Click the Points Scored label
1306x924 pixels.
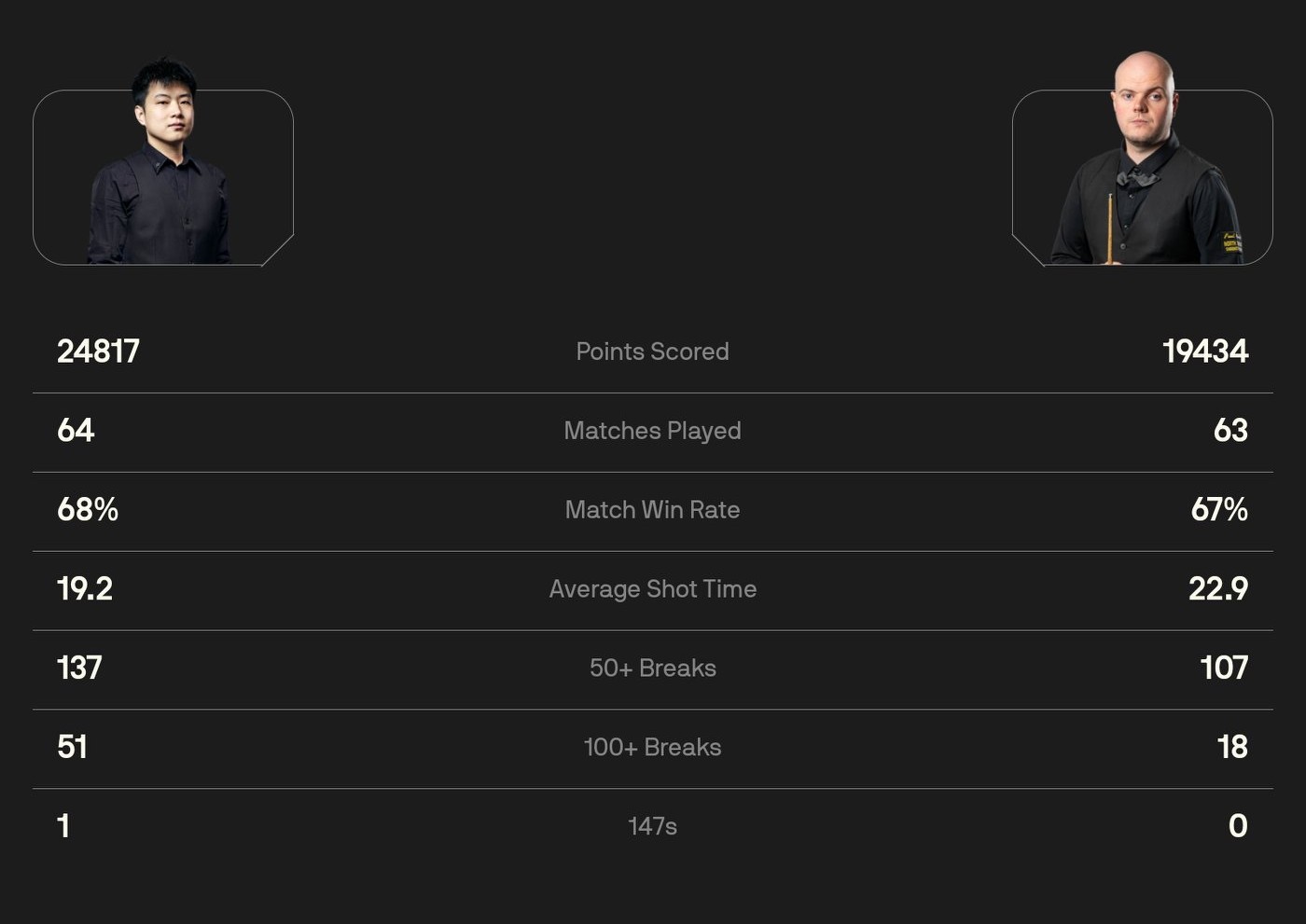(x=652, y=352)
